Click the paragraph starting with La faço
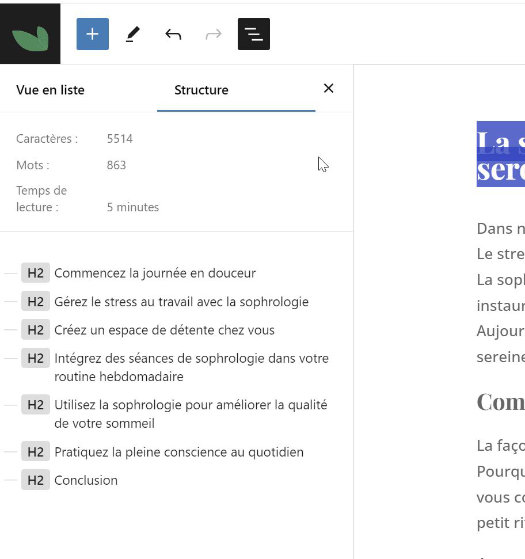 [501, 484]
